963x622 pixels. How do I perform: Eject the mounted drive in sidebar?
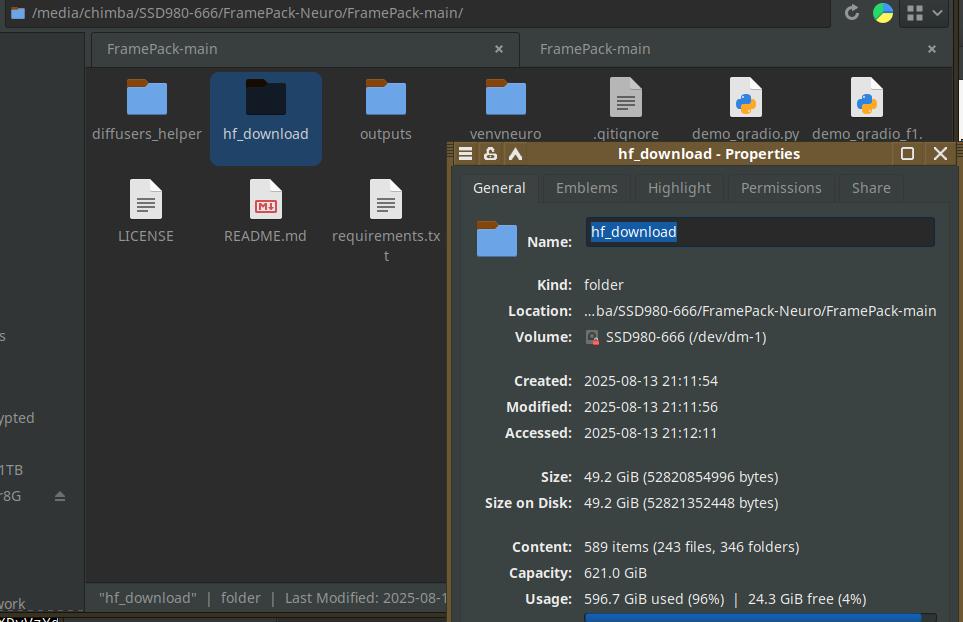[60, 496]
